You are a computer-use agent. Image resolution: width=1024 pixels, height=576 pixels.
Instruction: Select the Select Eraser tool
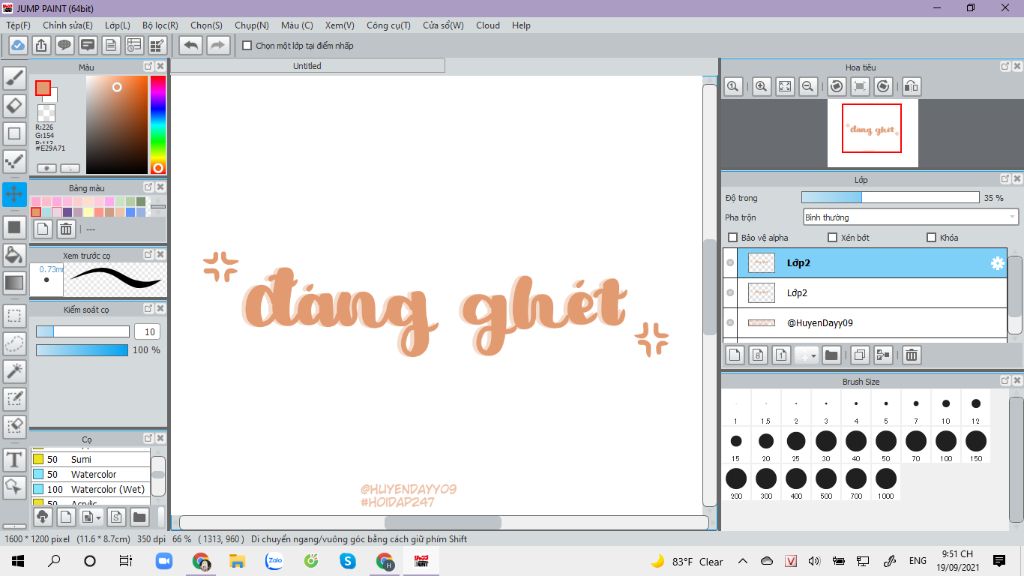pos(14,426)
